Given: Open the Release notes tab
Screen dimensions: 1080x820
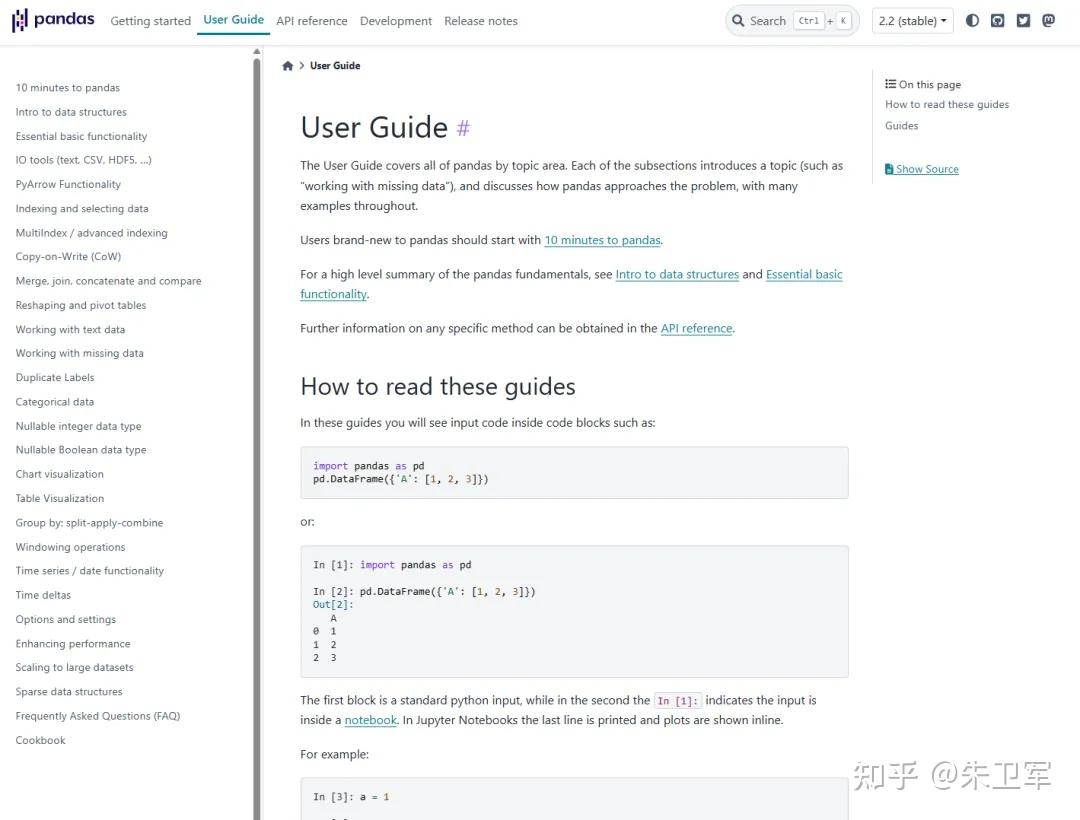Looking at the screenshot, I should tap(481, 21).
